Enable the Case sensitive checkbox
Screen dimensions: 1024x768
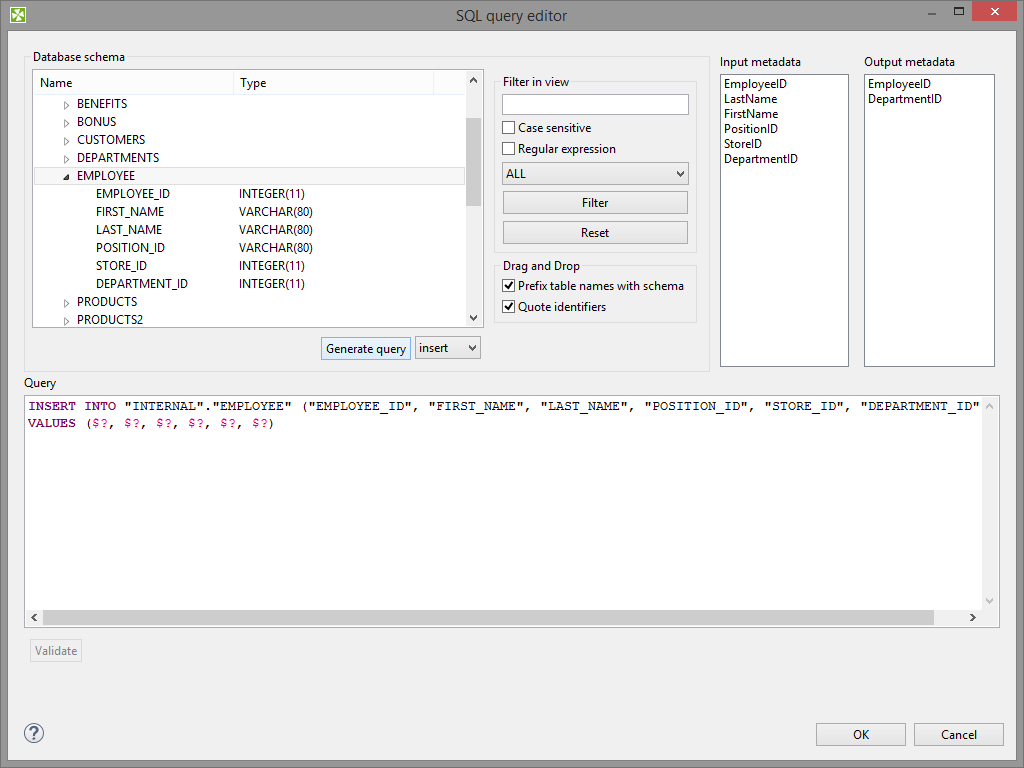(509, 128)
